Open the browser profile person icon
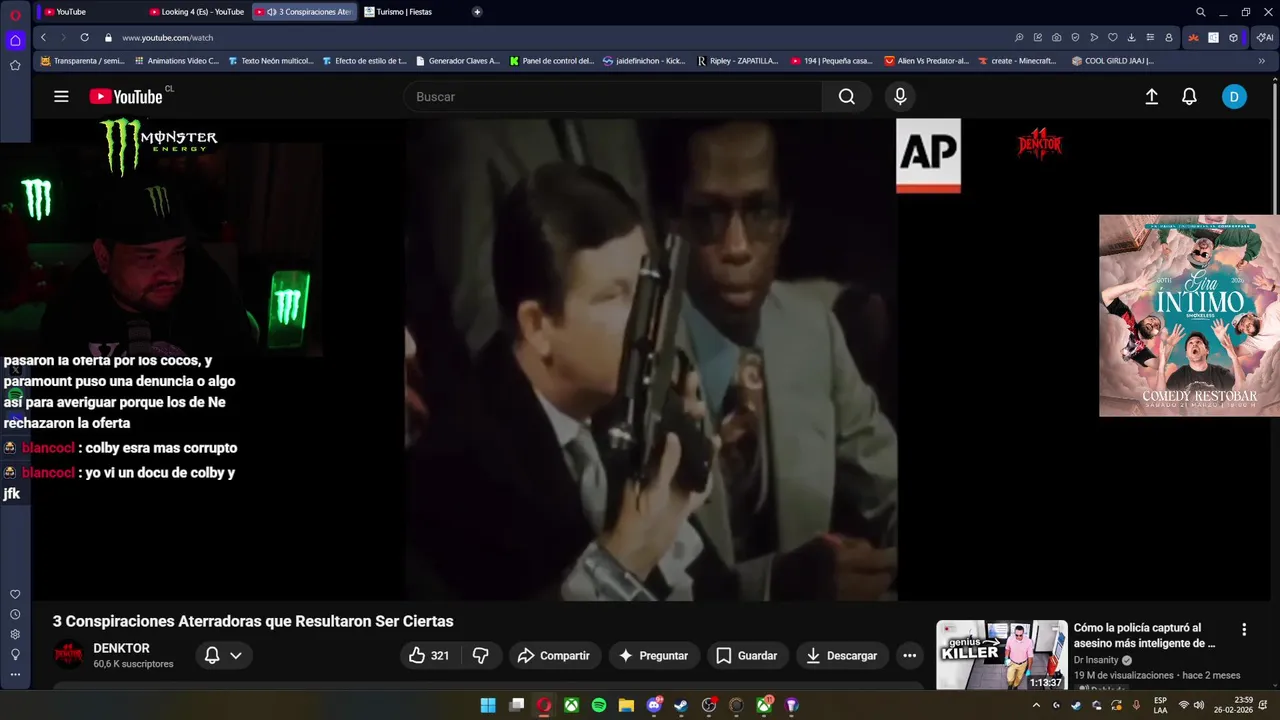 pyautogui.click(x=1168, y=37)
